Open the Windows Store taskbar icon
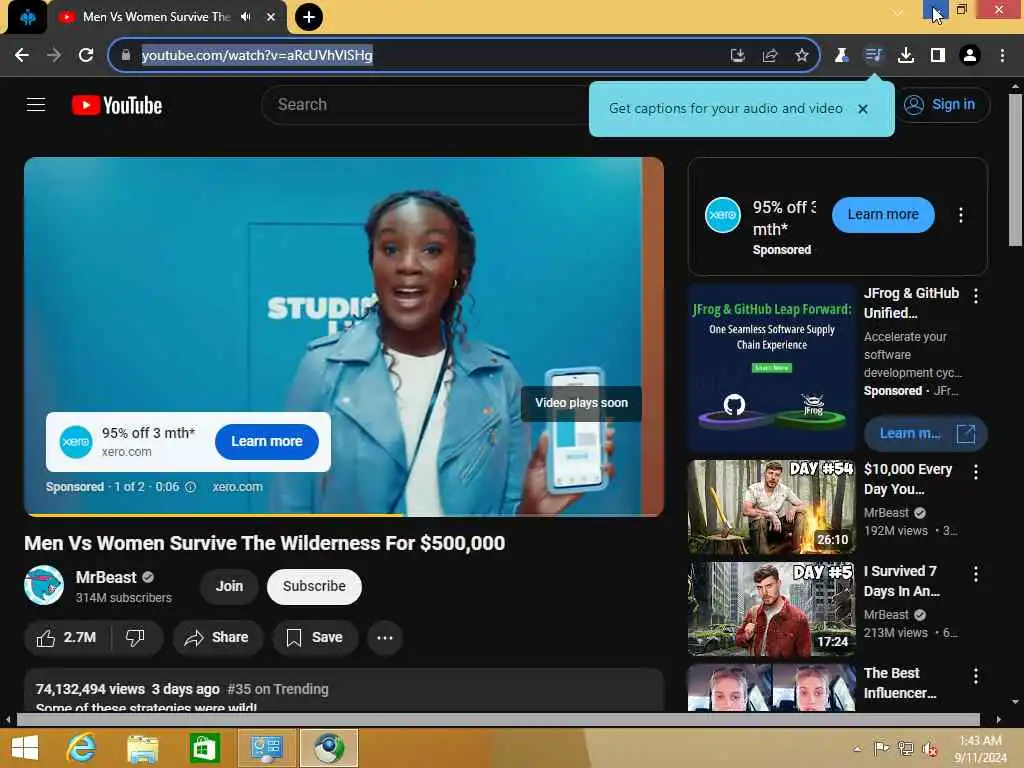 (204, 748)
